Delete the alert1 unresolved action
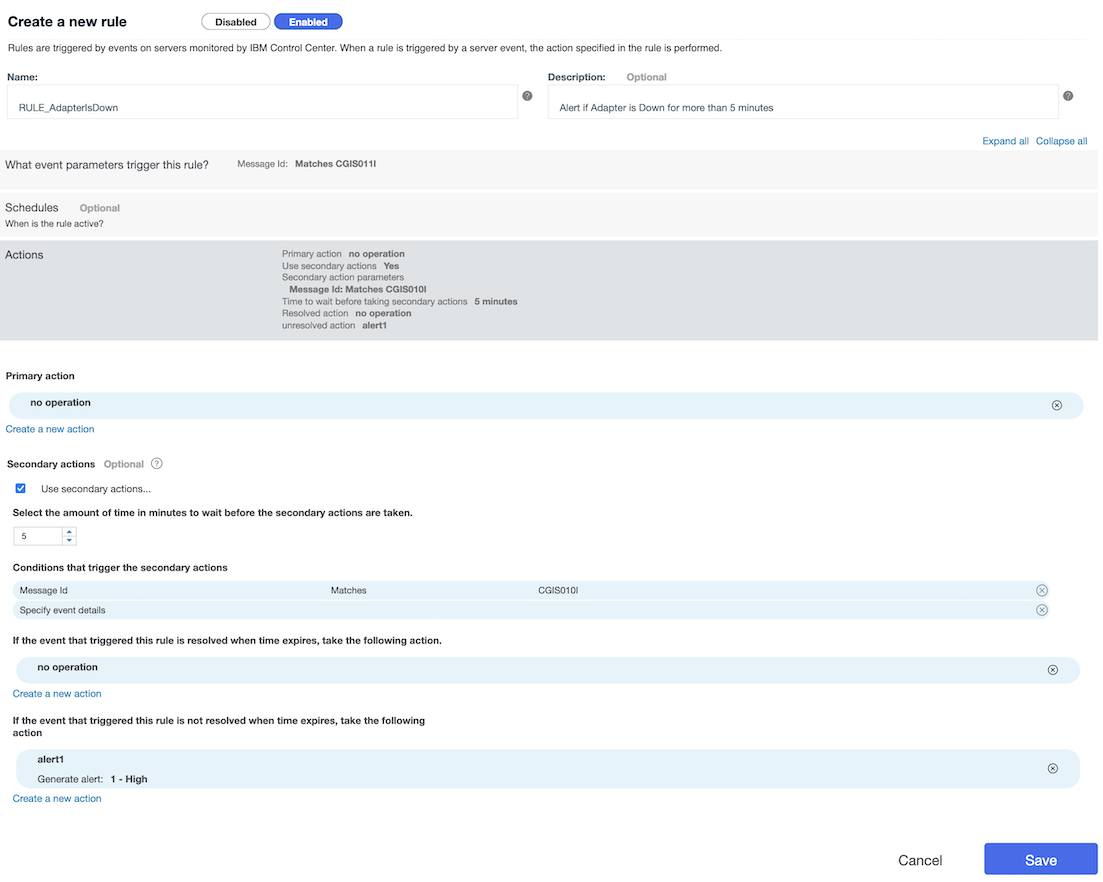 pyautogui.click(x=1052, y=768)
